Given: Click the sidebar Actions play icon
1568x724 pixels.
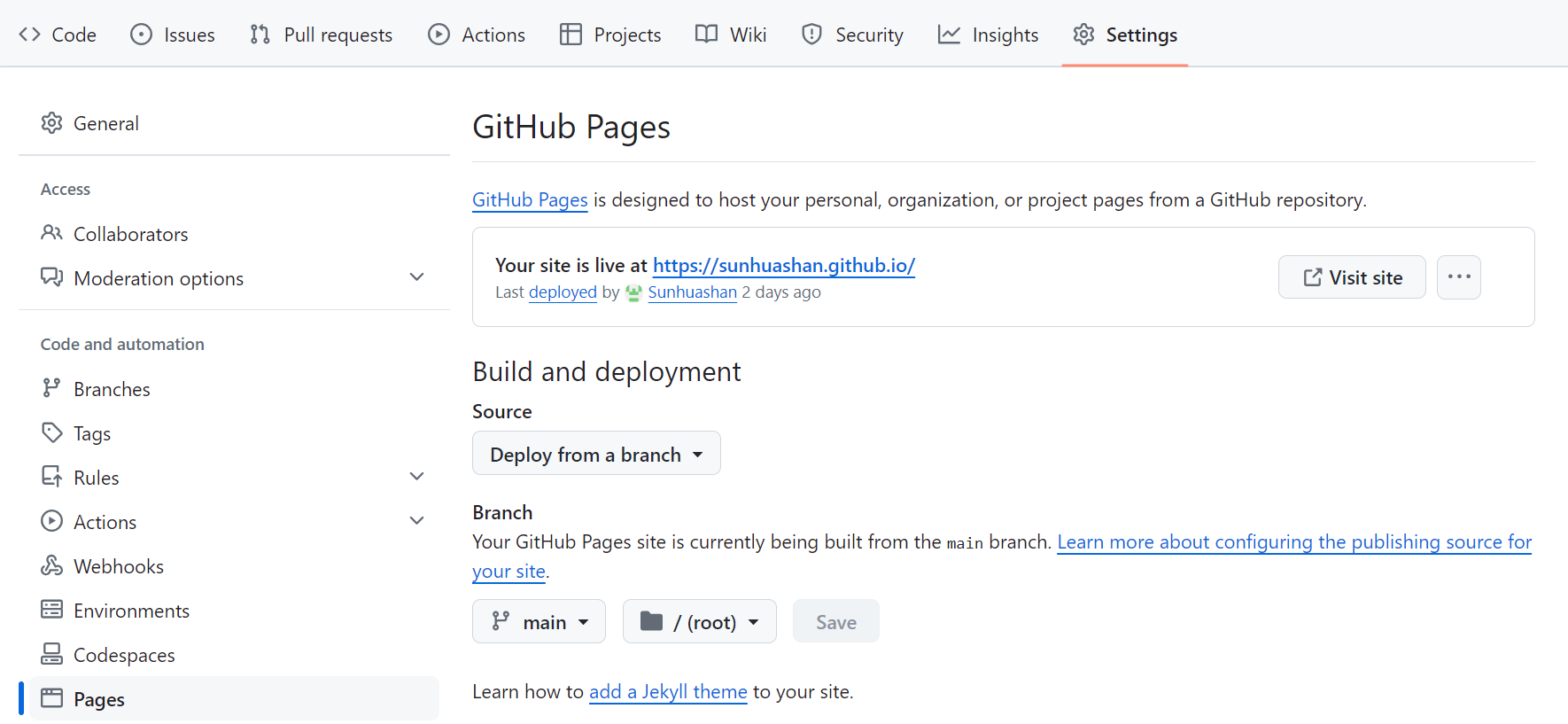Looking at the screenshot, I should tap(52, 521).
